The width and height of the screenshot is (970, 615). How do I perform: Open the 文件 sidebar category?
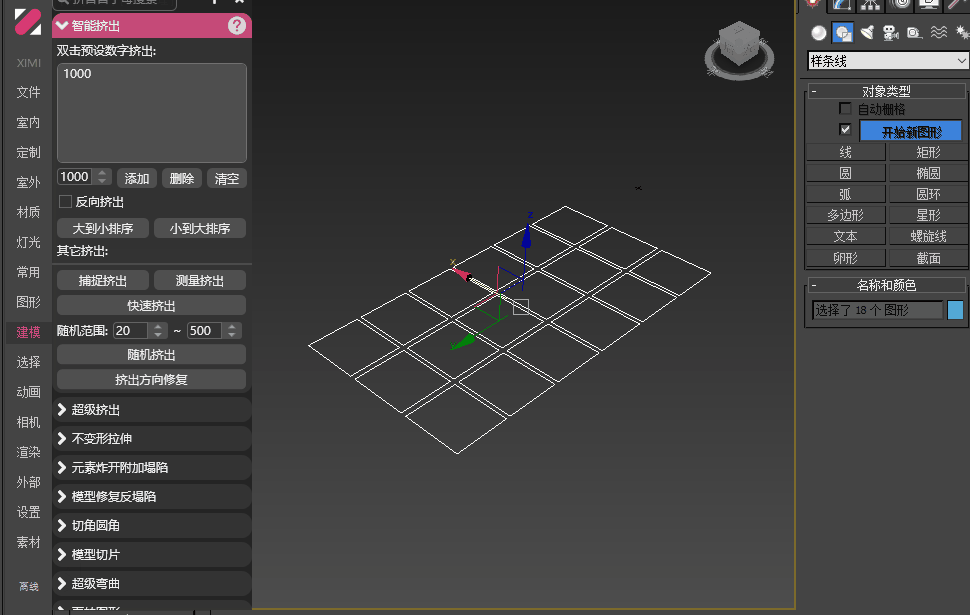coord(28,92)
